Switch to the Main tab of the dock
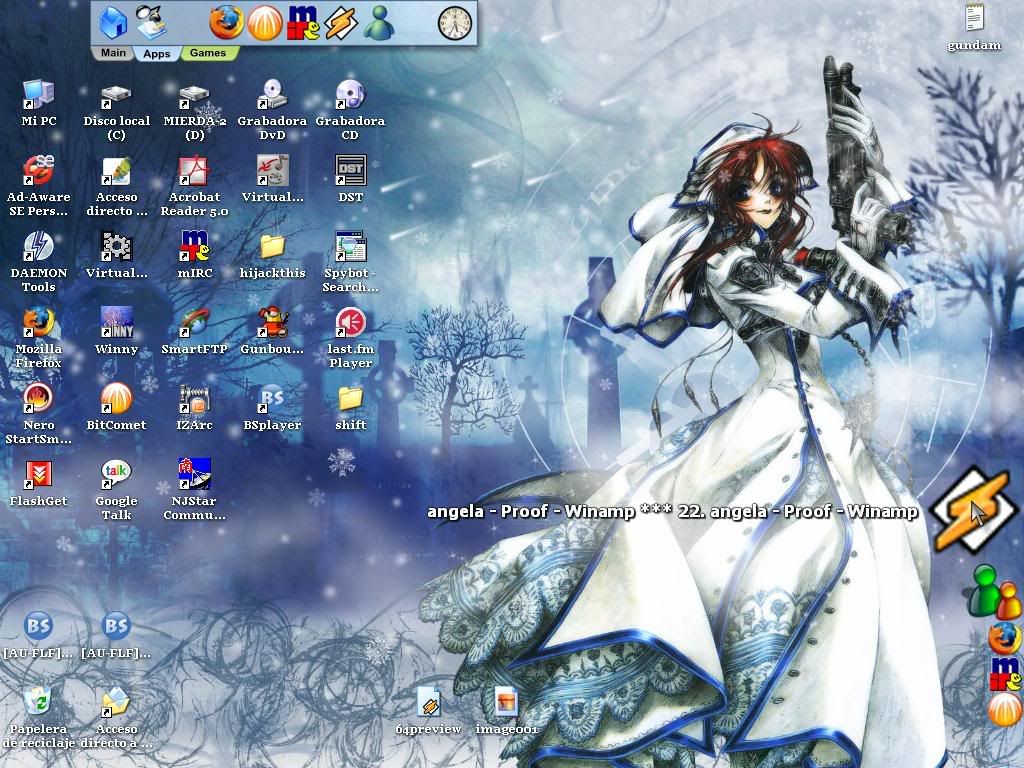Viewport: 1024px width, 768px height. [x=113, y=53]
